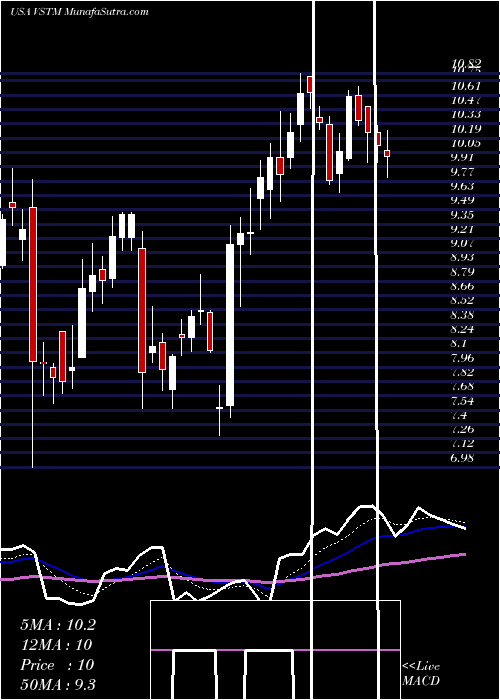Select the 9.63 price axis label
Image resolution: width=500 pixels, height=700 pixels.
(x=463, y=186)
